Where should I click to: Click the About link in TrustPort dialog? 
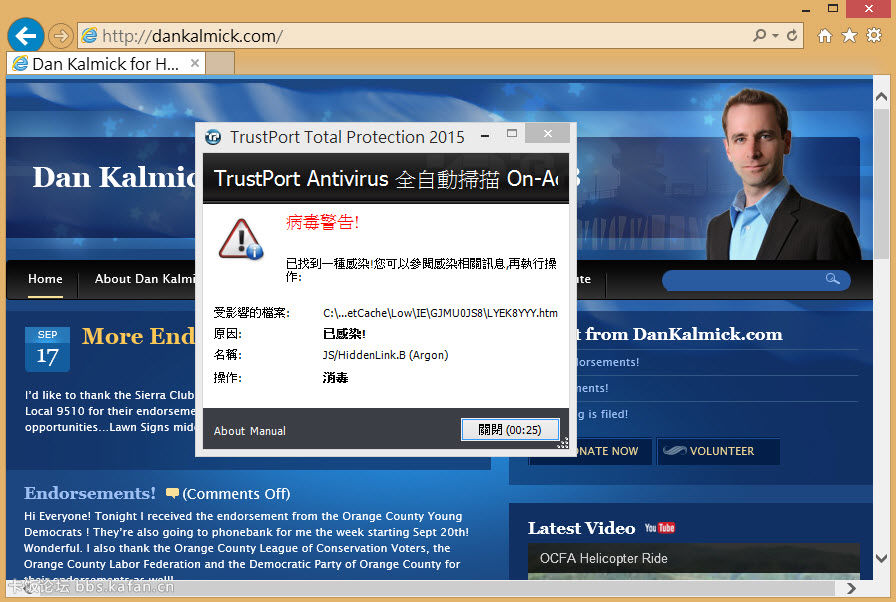pos(229,431)
